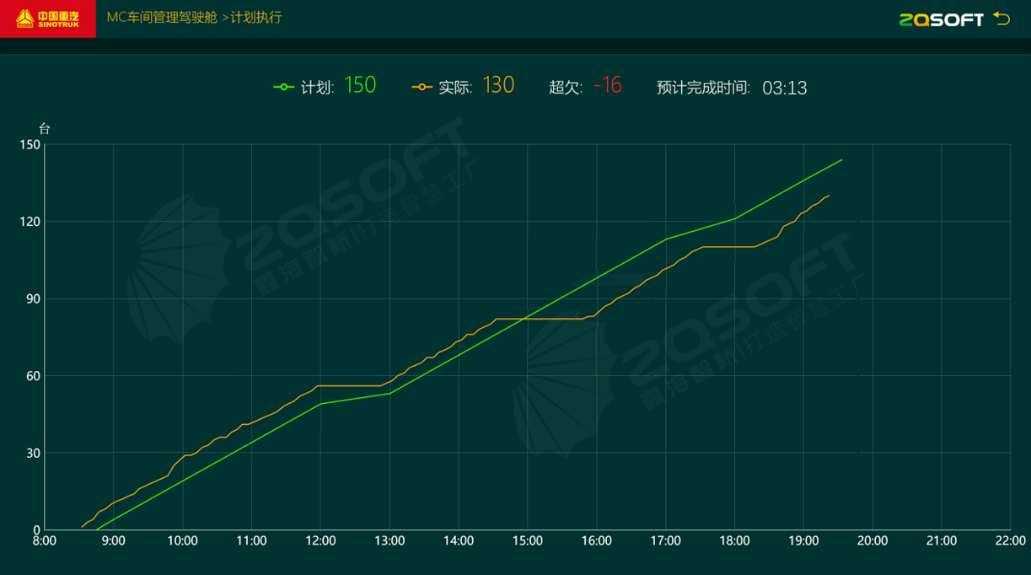Image resolution: width=1031 pixels, height=575 pixels.
Task: Click the 22:00 label on time axis
Action: tap(1010, 541)
